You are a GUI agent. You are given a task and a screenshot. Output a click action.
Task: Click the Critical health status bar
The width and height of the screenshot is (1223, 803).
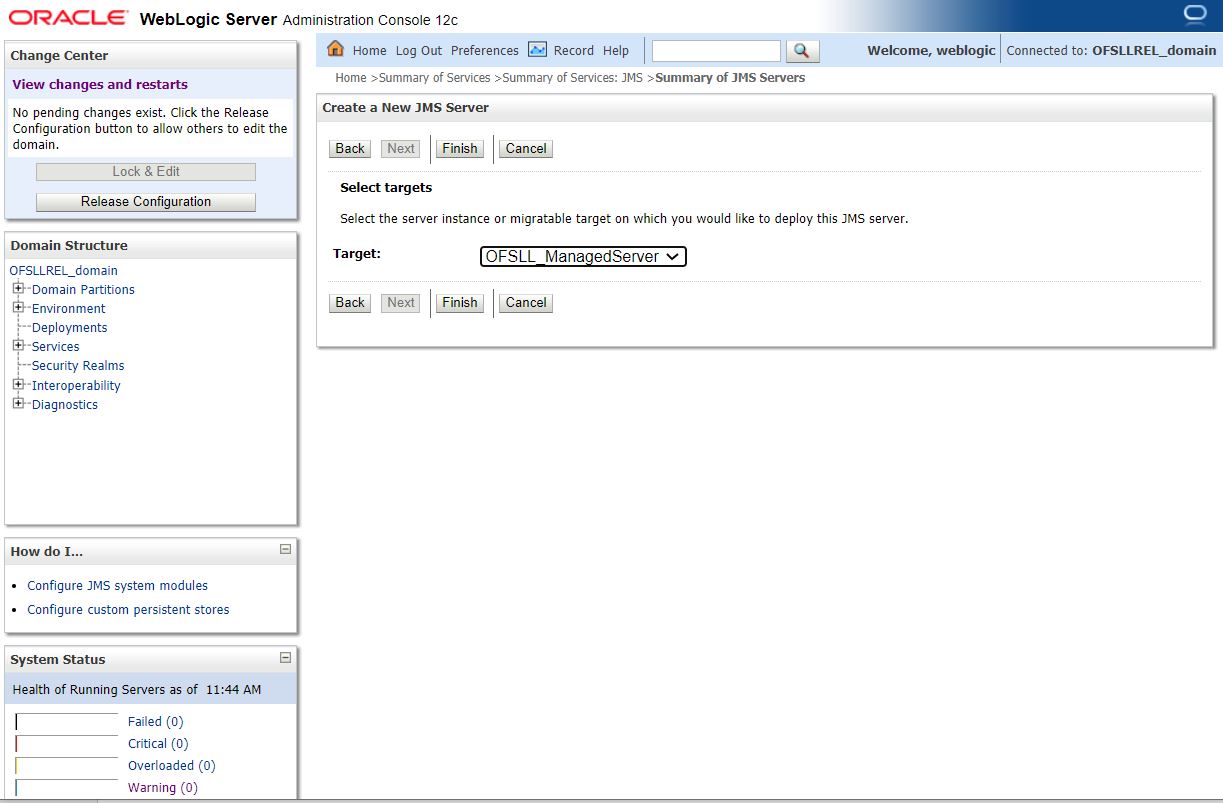click(x=67, y=743)
